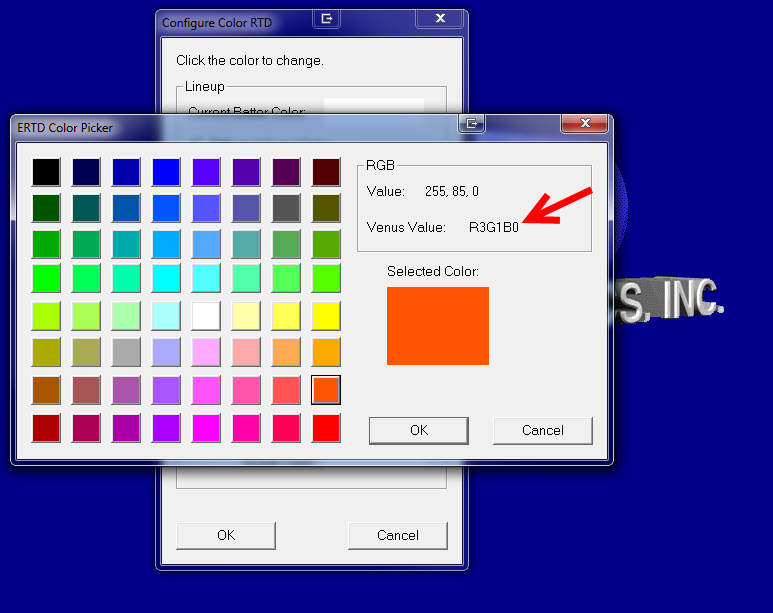
Task: Click the large Selected Color preview box
Action: (438, 326)
